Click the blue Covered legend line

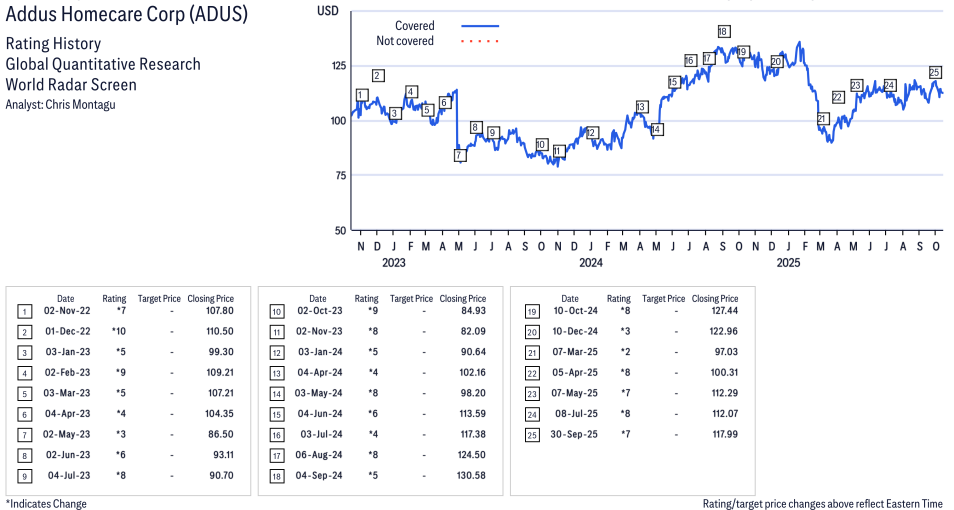pyautogui.click(x=479, y=26)
